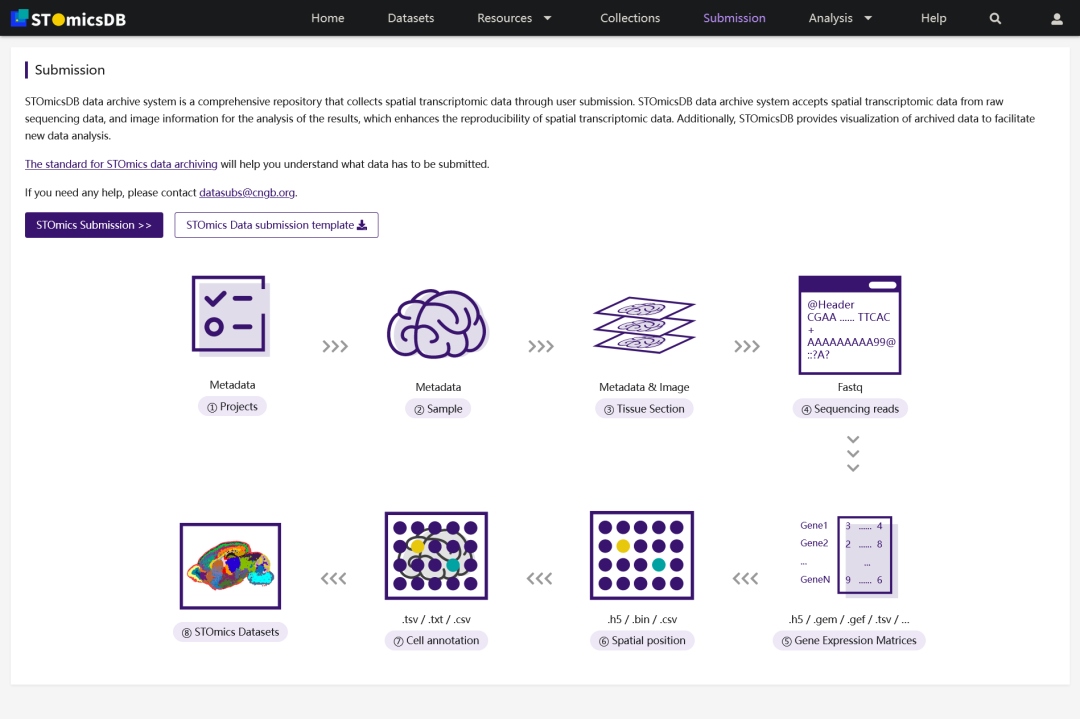1080x719 pixels.
Task: Open the Collections page
Action: [x=630, y=19]
